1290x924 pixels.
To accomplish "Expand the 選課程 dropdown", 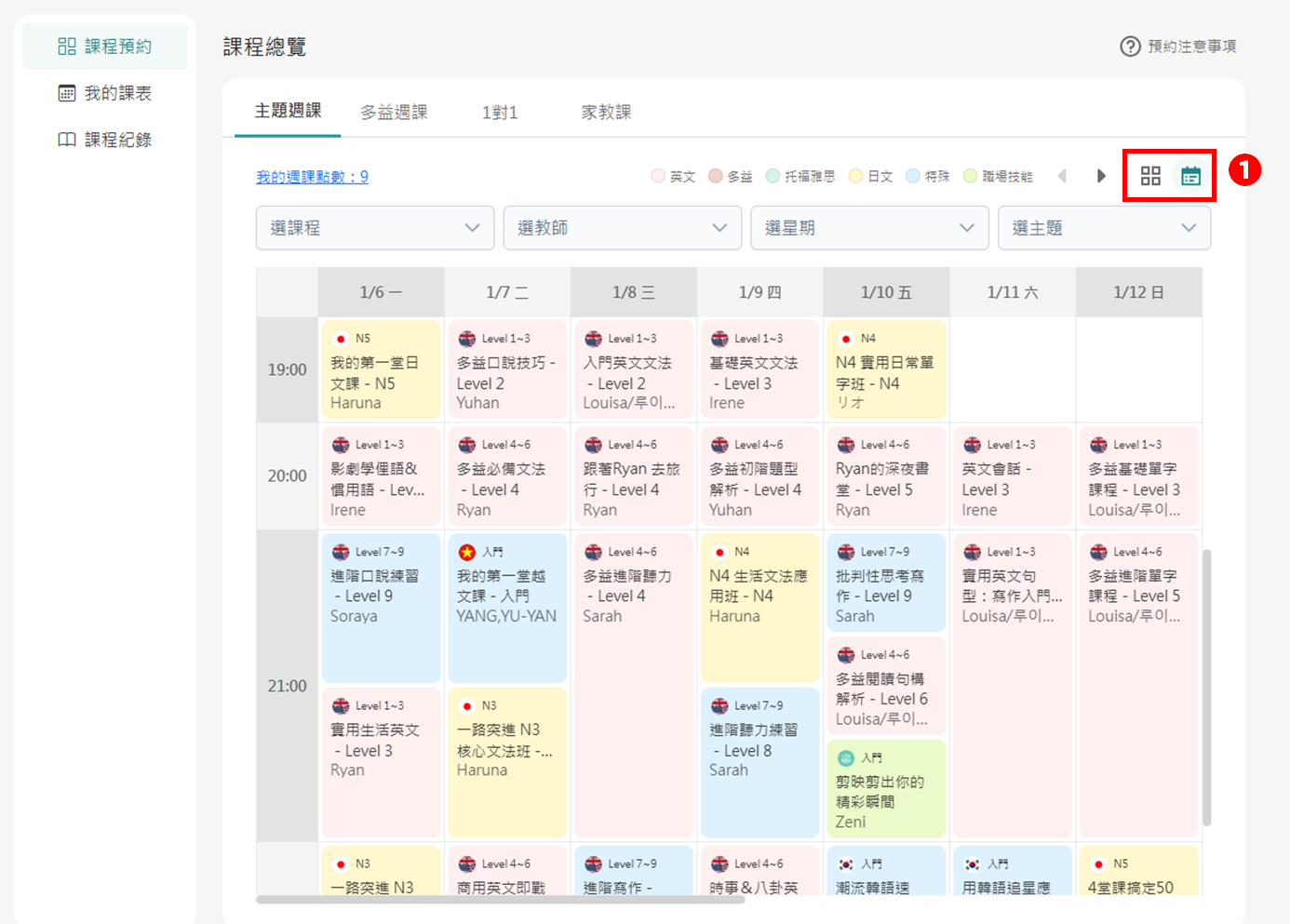I will [x=374, y=228].
